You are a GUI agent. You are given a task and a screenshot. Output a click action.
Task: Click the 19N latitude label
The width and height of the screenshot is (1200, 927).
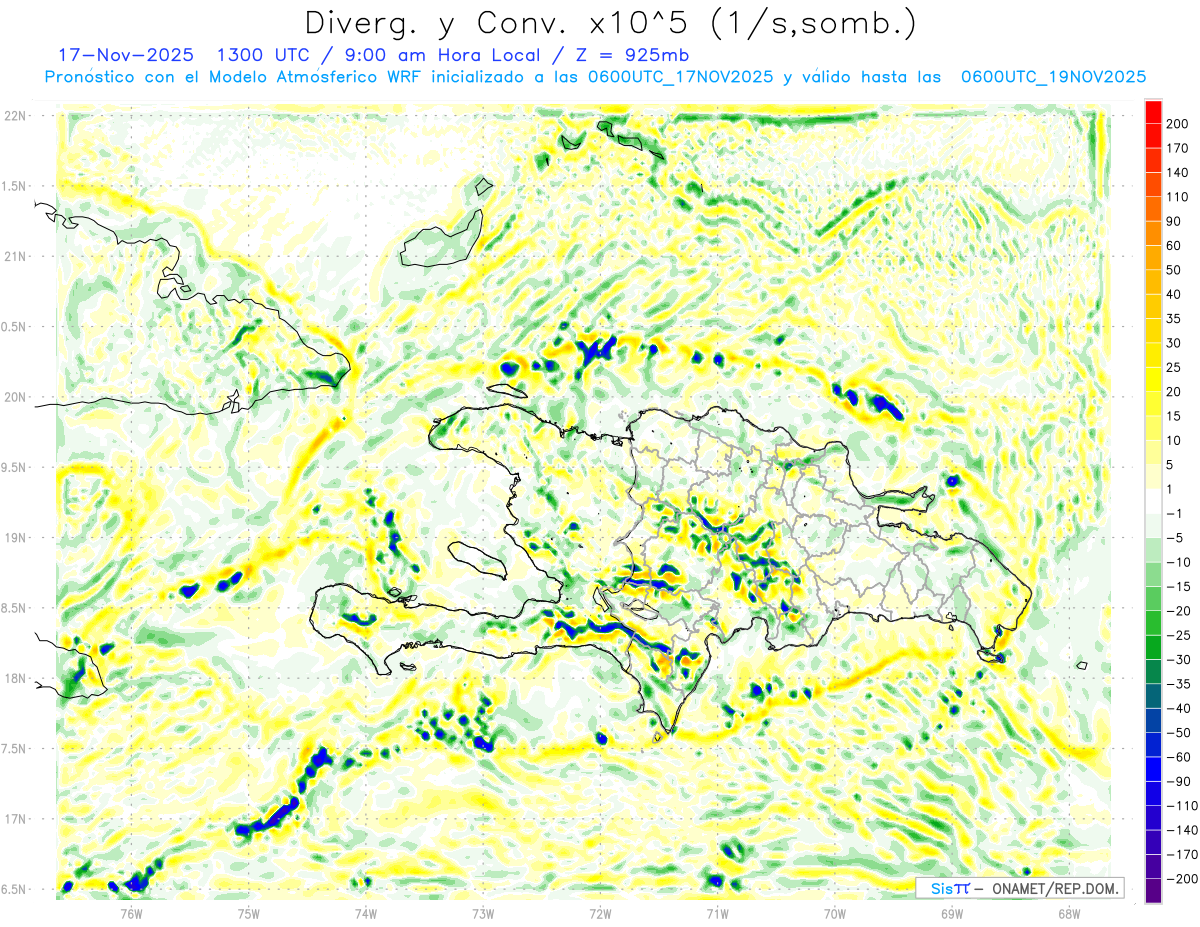click(x=15, y=538)
